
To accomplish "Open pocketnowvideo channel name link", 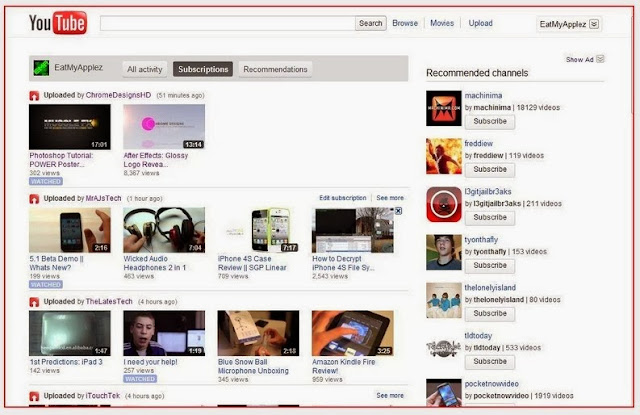I will coord(491,384).
